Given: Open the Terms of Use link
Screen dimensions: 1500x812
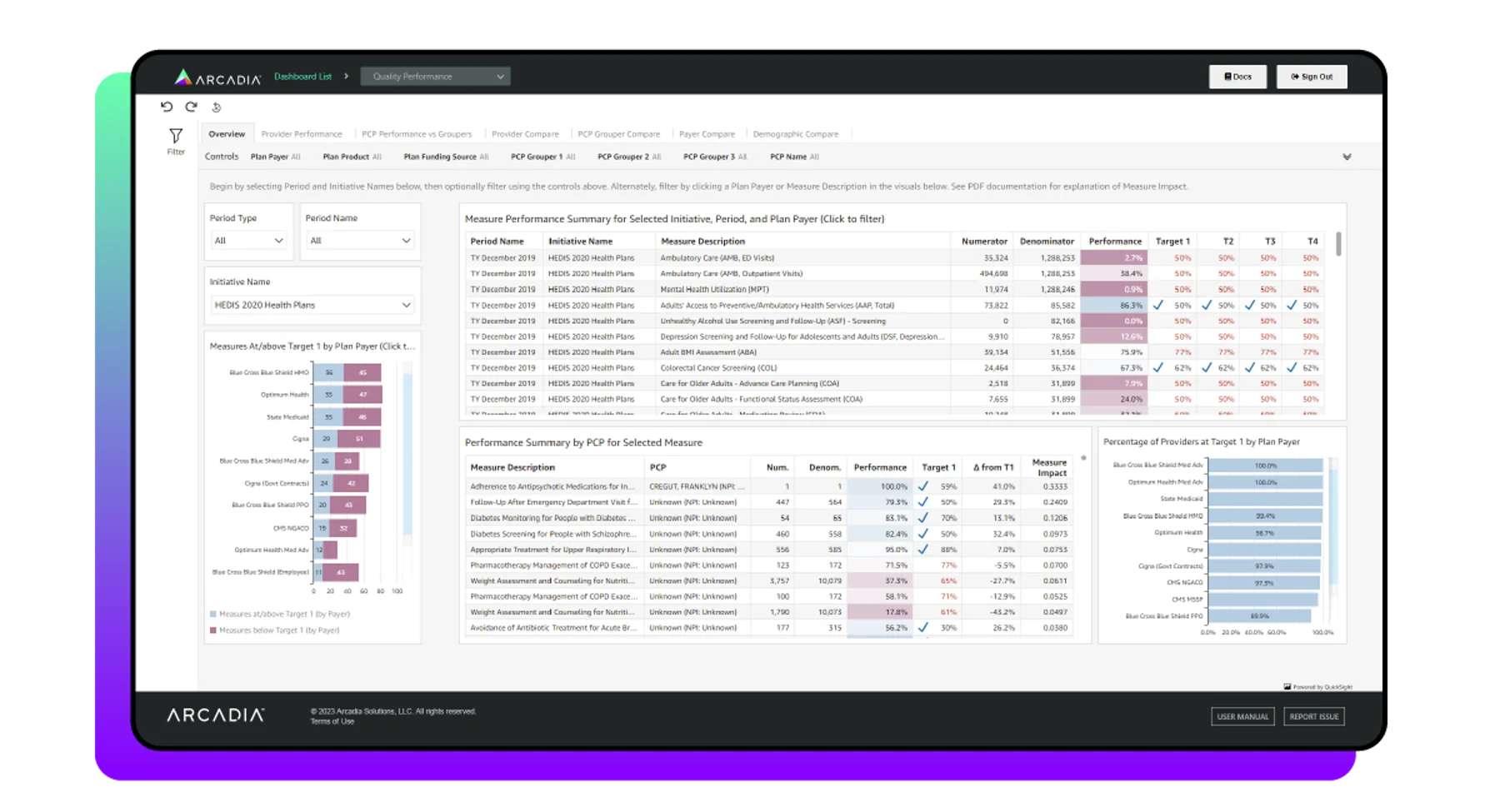Looking at the screenshot, I should click(332, 722).
